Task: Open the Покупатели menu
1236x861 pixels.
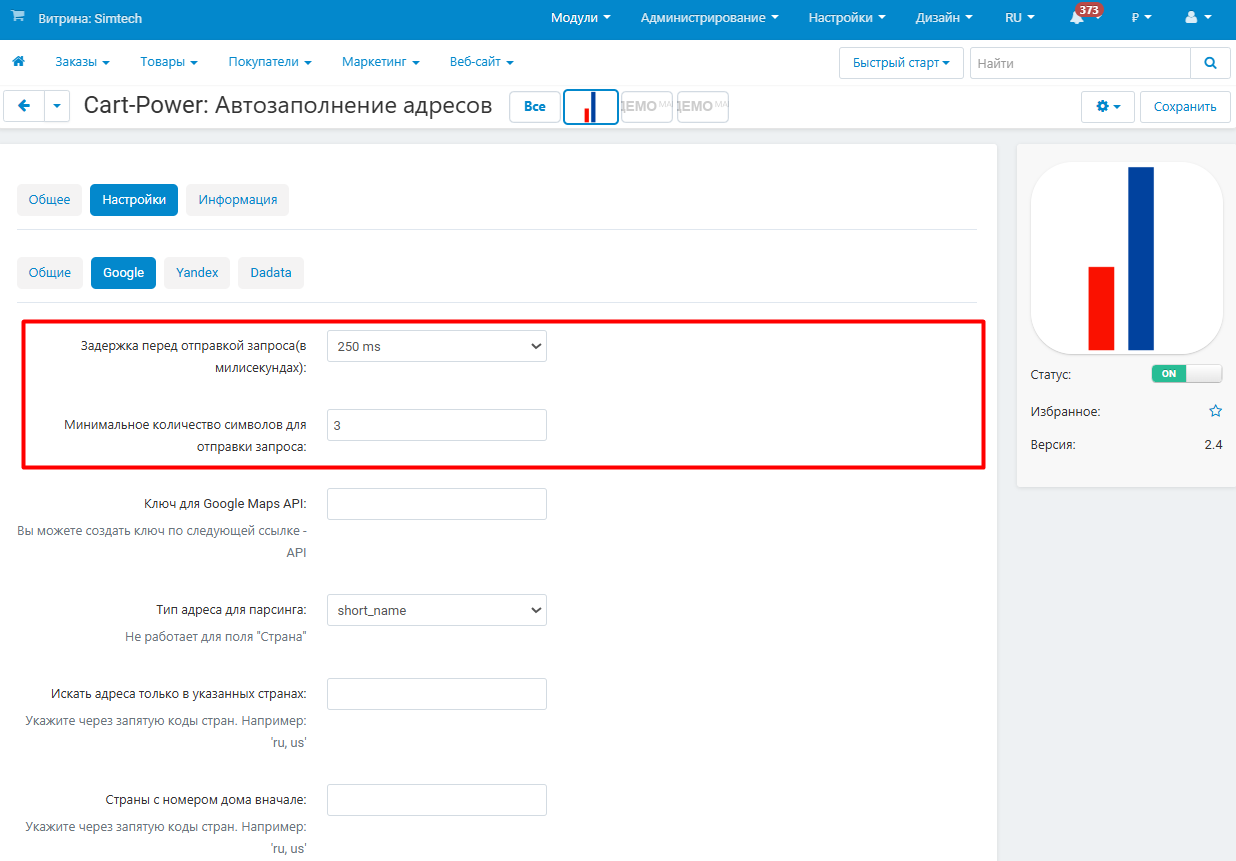Action: tap(270, 62)
